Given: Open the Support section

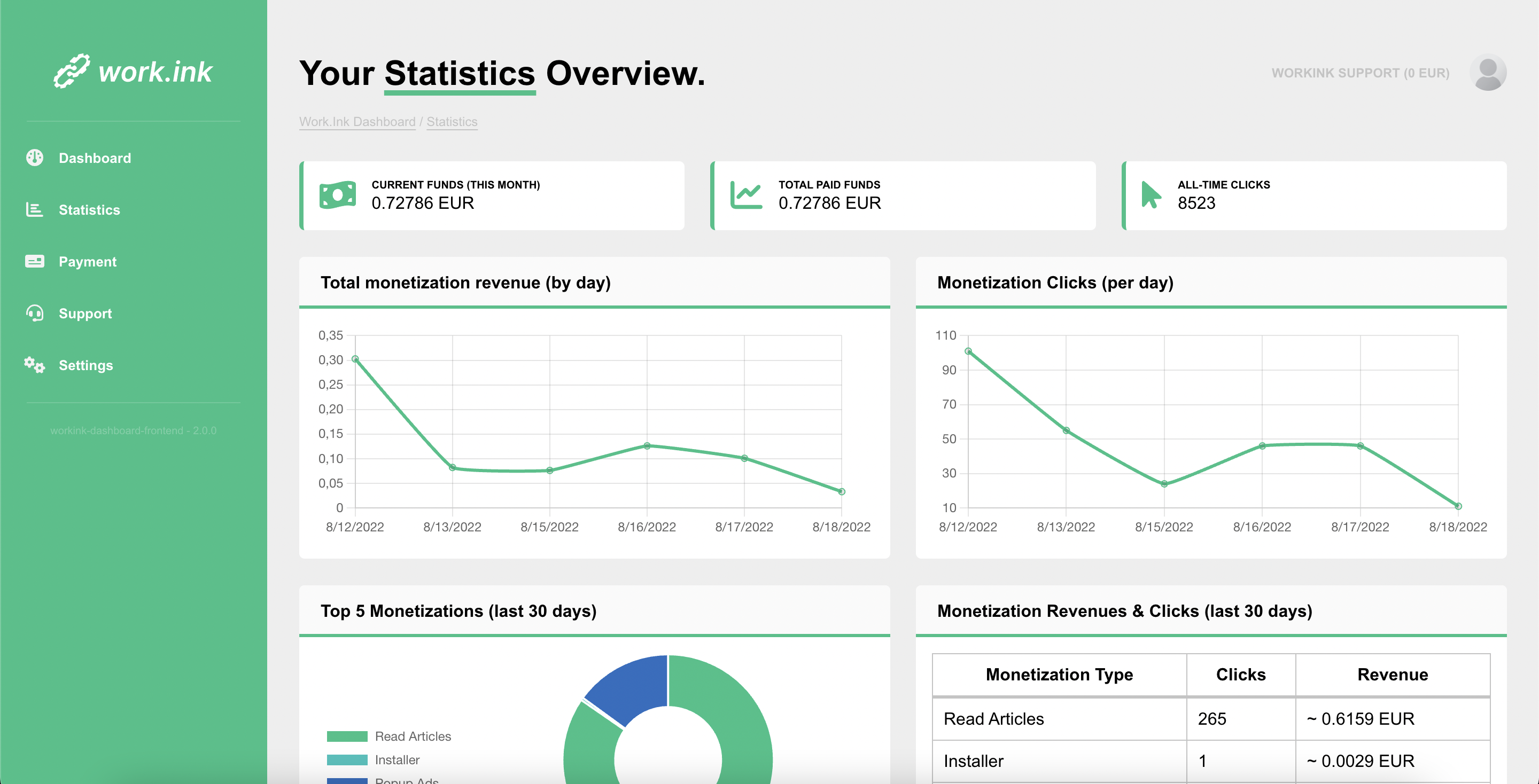Looking at the screenshot, I should point(85,313).
